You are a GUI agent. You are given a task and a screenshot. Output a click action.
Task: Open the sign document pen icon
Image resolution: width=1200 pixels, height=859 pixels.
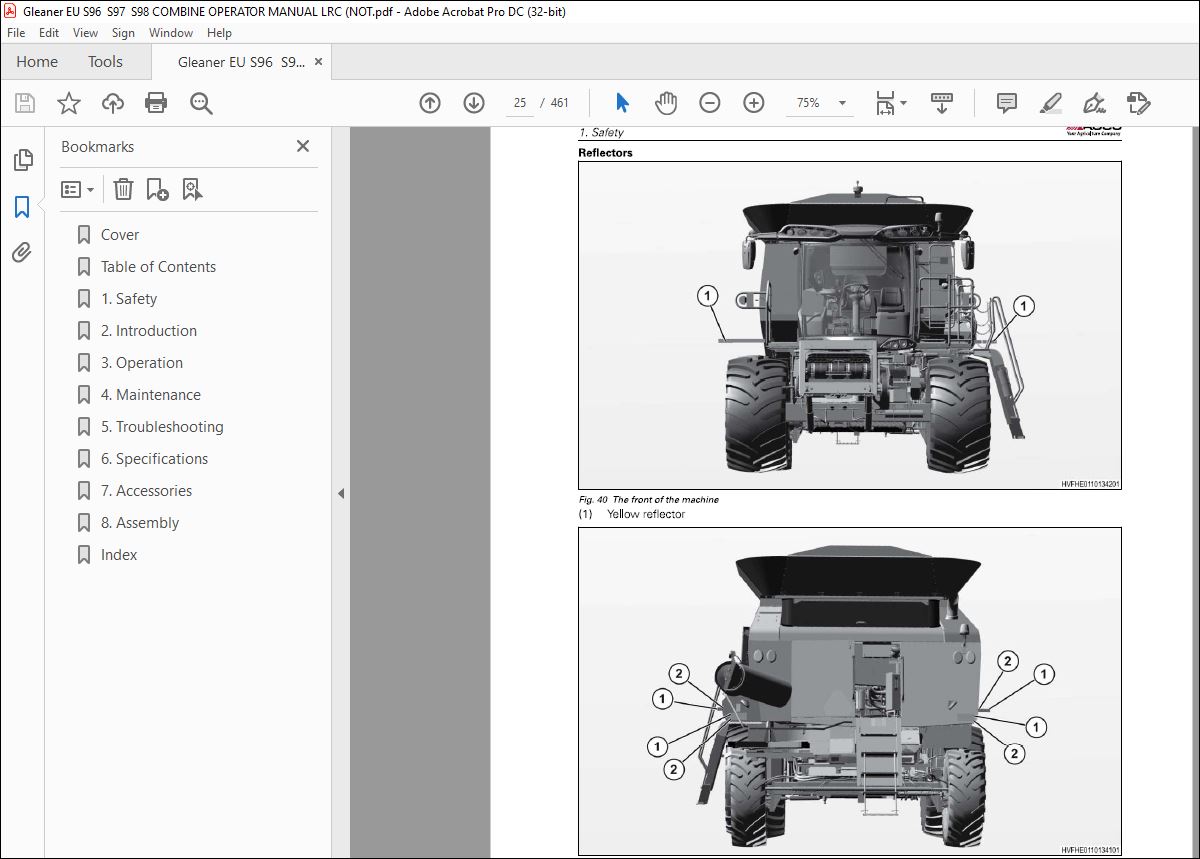1094,103
